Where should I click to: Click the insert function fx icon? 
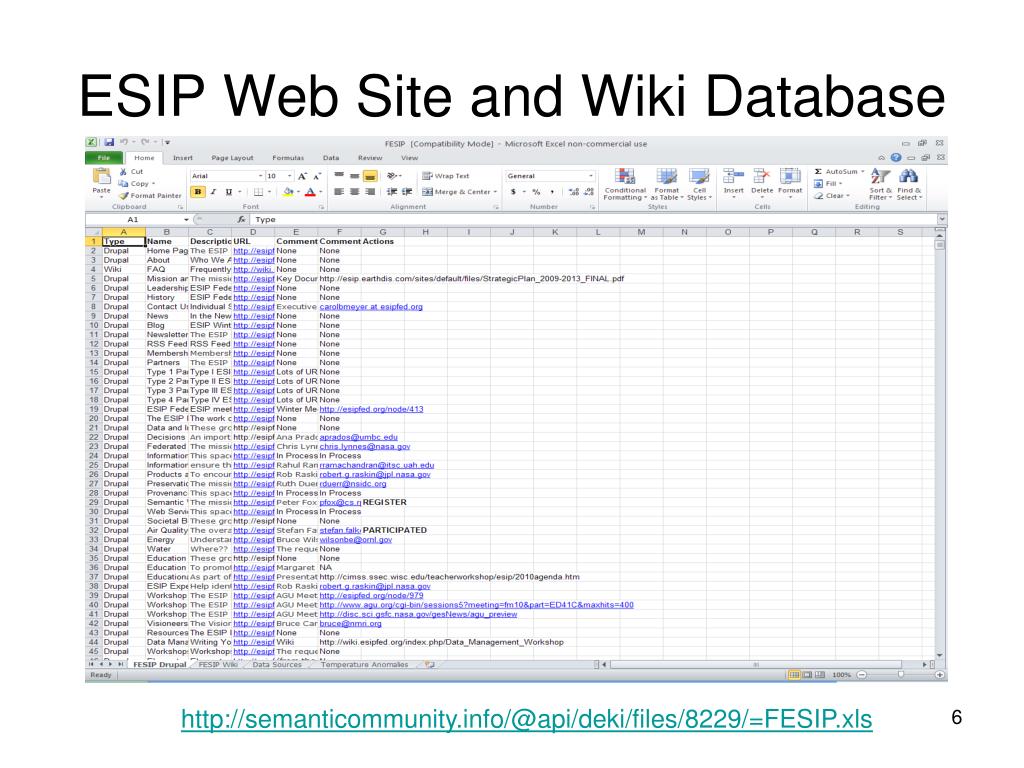[242, 220]
